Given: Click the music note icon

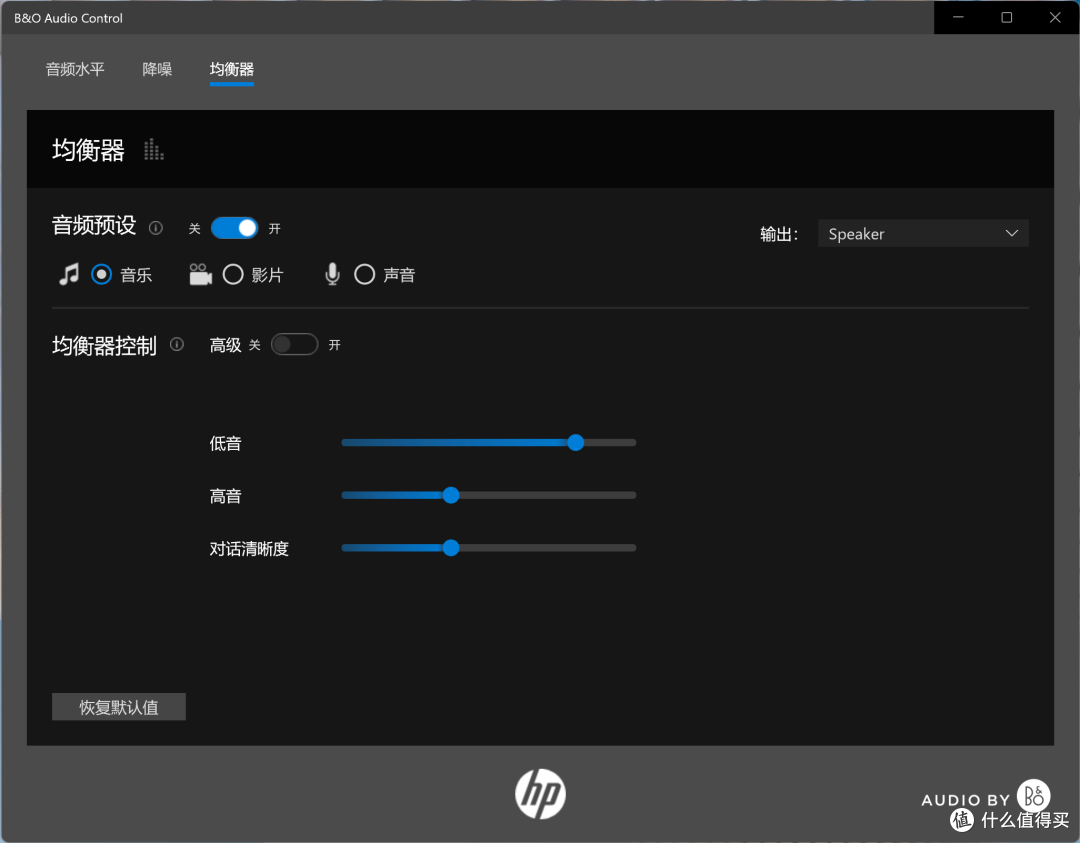Looking at the screenshot, I should tap(69, 274).
